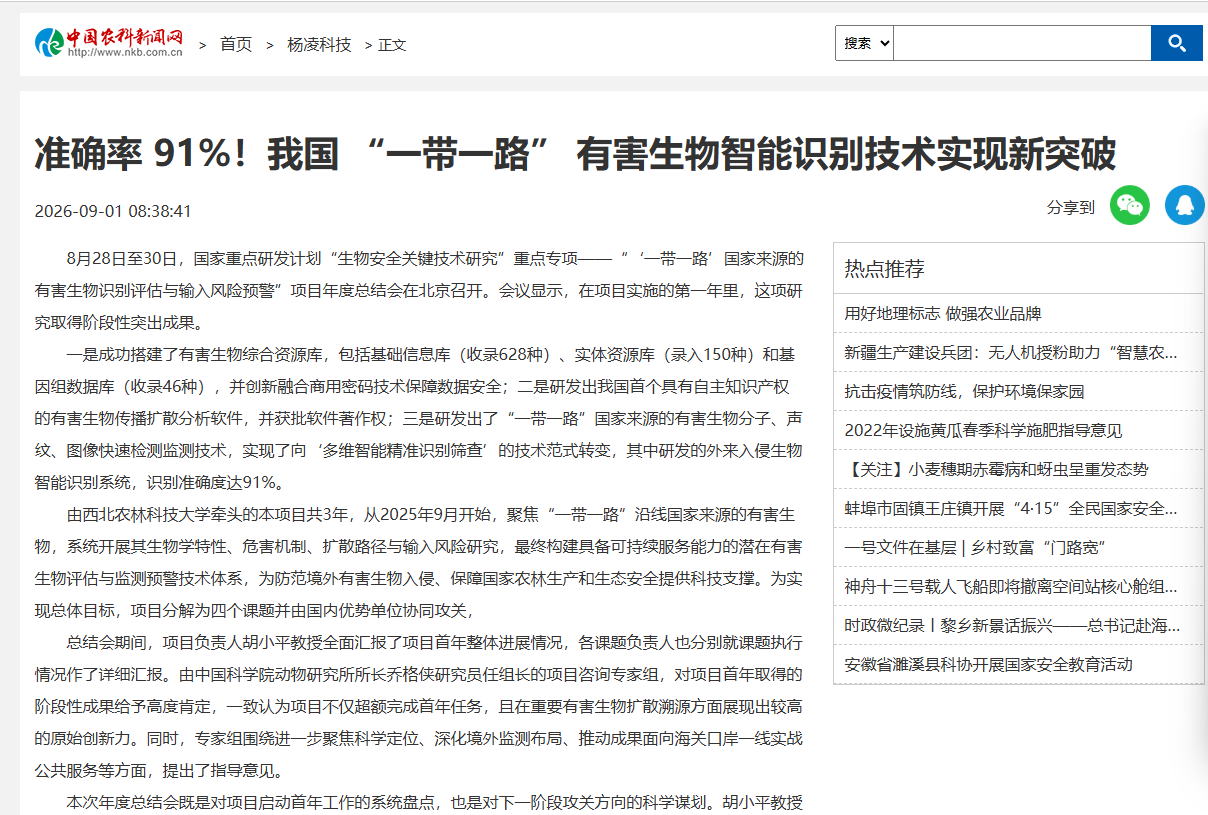Focus the search text field
Viewport: 1208px width, 815px height.
(x=1022, y=43)
